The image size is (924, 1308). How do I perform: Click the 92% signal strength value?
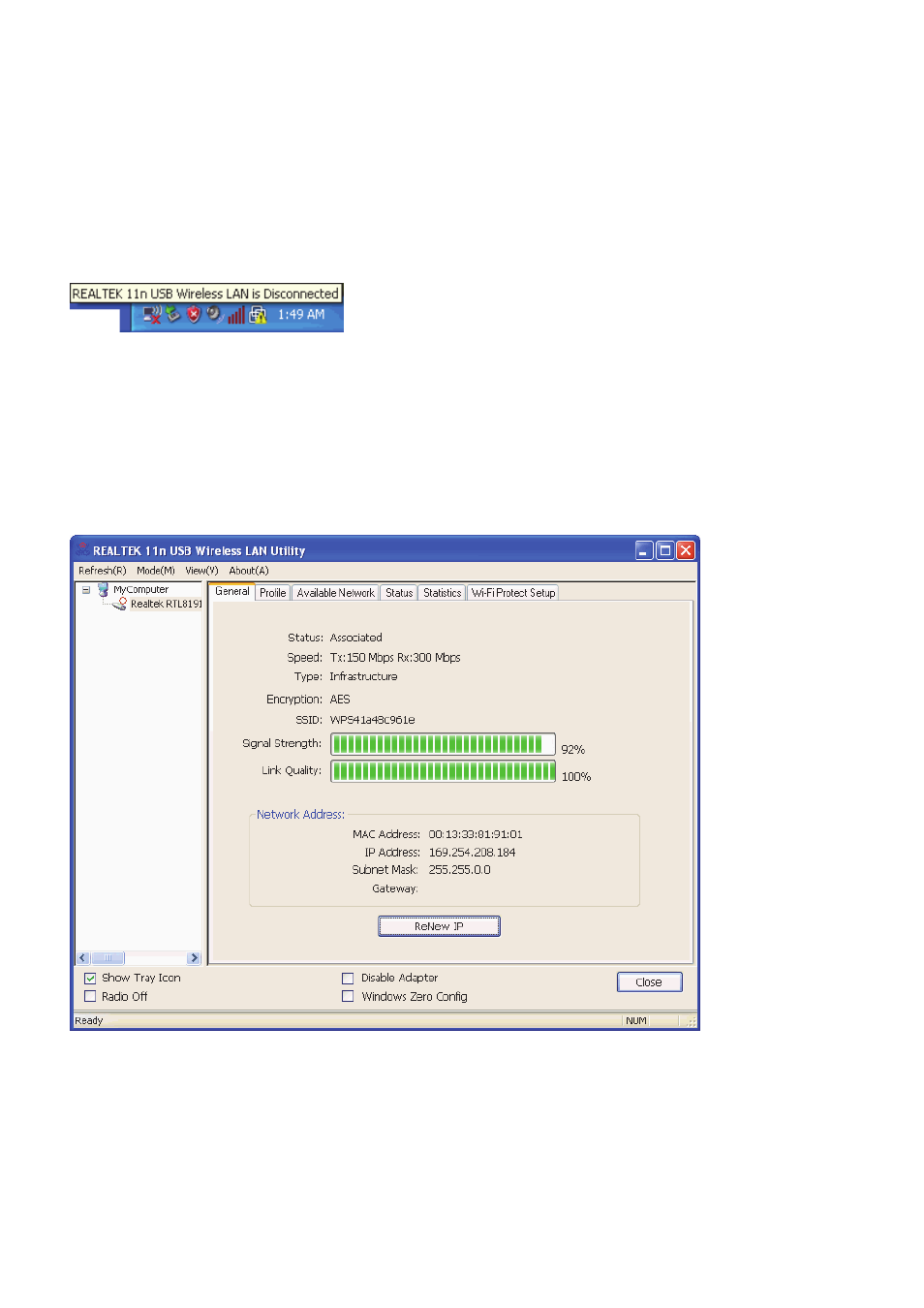pos(573,750)
